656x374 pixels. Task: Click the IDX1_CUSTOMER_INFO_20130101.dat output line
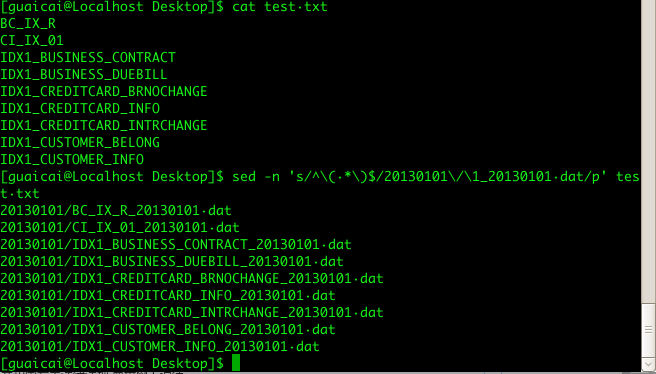[160, 346]
